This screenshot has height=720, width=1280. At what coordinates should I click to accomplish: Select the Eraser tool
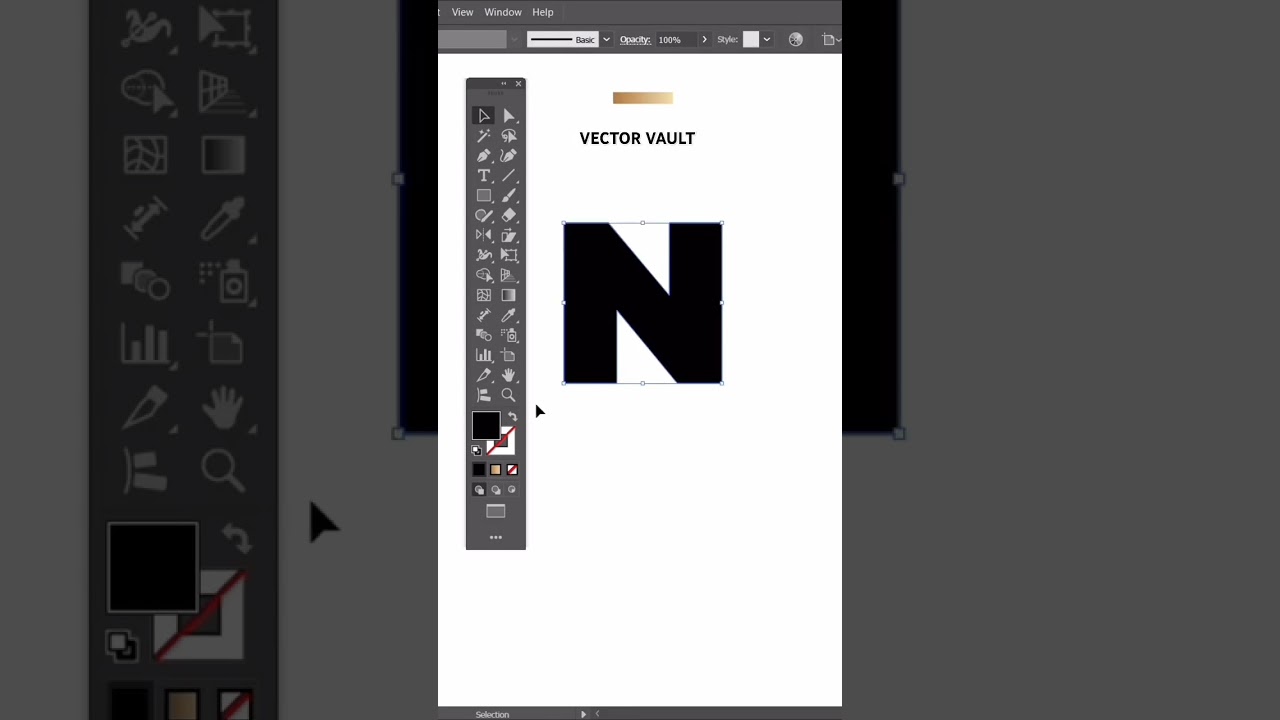click(x=509, y=216)
